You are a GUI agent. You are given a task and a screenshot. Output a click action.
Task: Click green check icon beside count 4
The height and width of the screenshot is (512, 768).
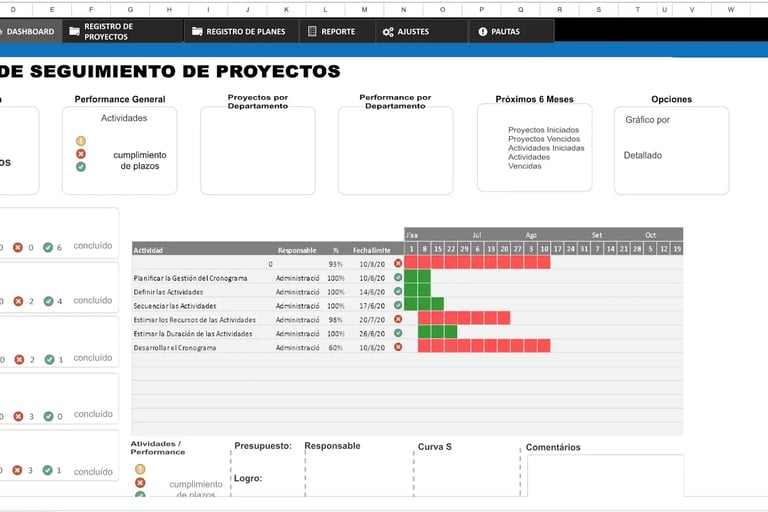48,301
